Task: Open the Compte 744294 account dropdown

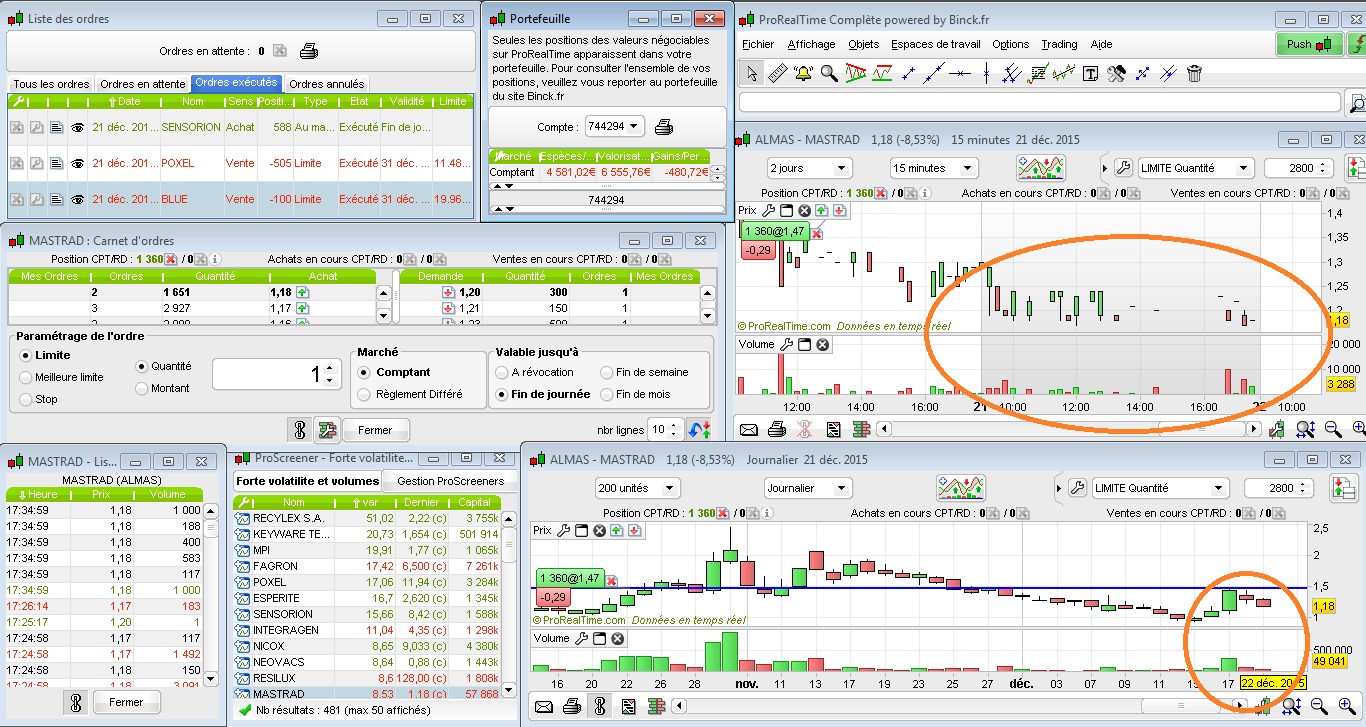Action: click(x=615, y=127)
